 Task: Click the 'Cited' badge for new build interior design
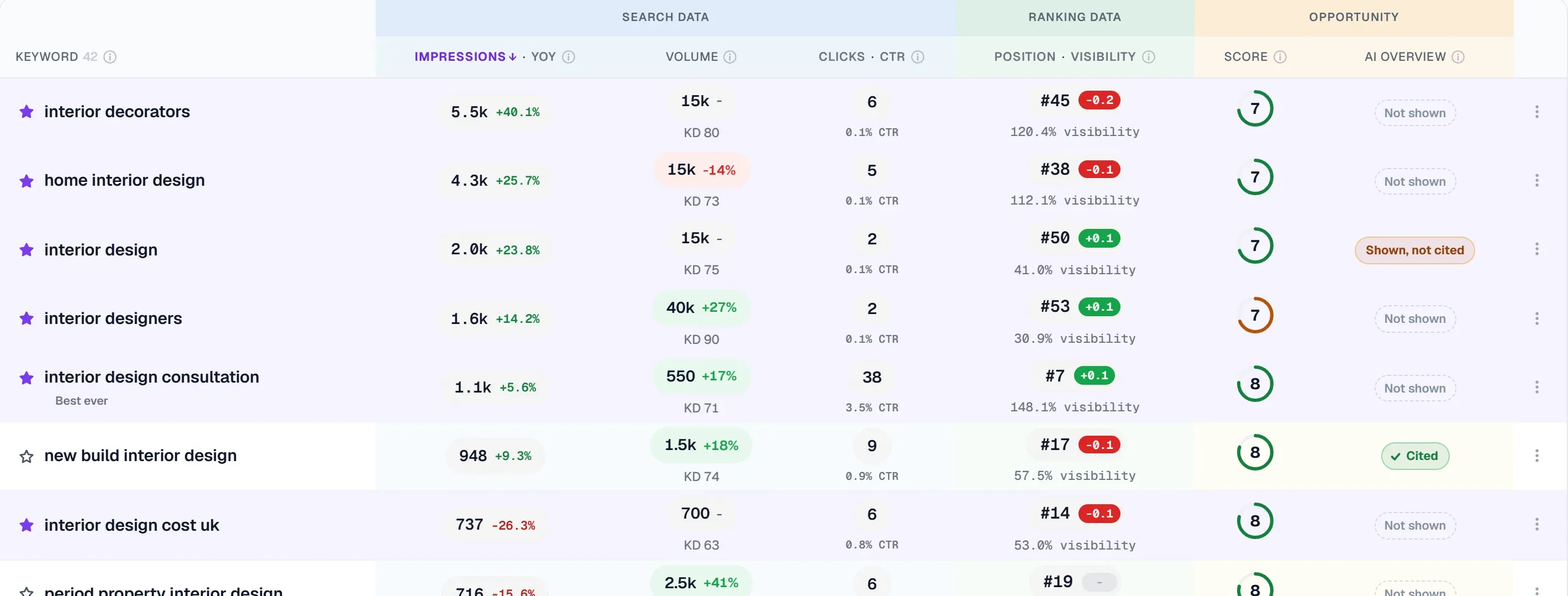(x=1415, y=456)
